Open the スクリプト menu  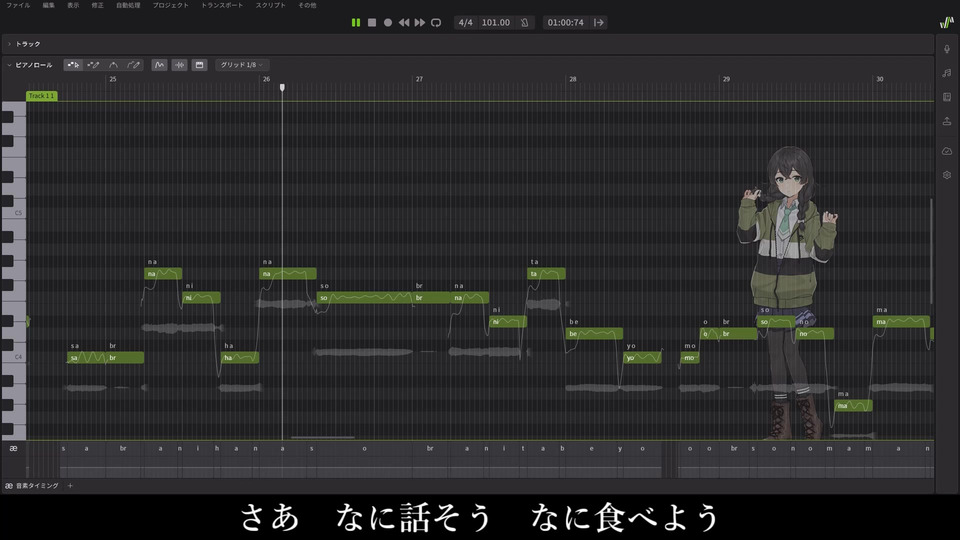point(271,5)
